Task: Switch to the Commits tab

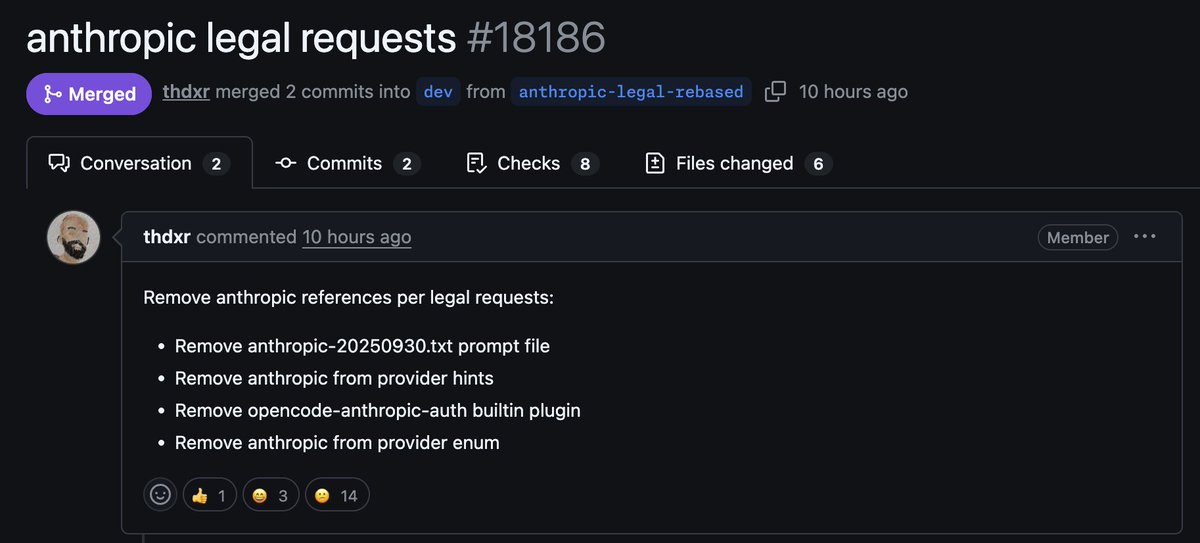Action: [x=347, y=163]
